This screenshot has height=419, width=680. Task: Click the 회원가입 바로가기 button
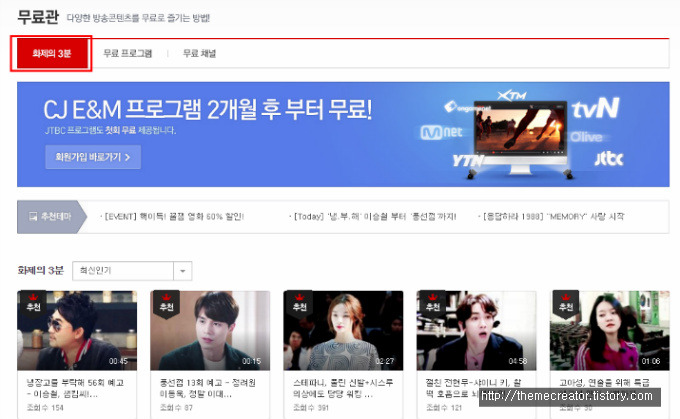coord(93,157)
